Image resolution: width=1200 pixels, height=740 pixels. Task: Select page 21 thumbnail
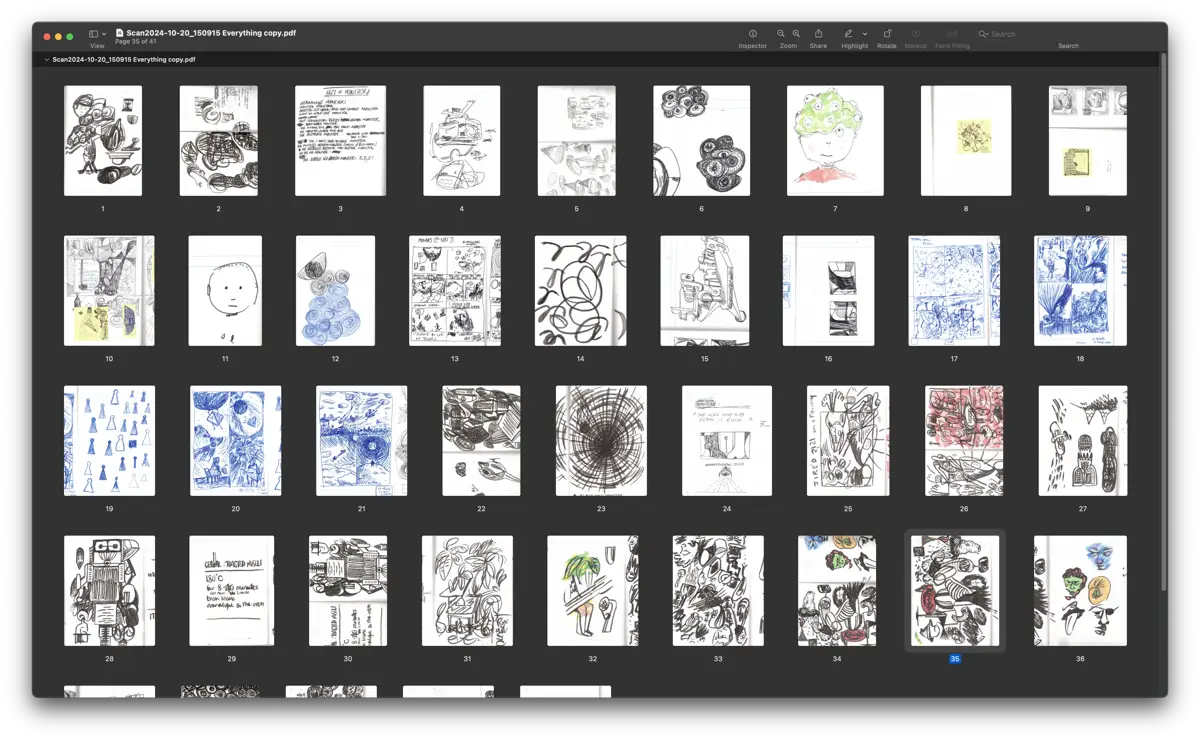point(362,441)
